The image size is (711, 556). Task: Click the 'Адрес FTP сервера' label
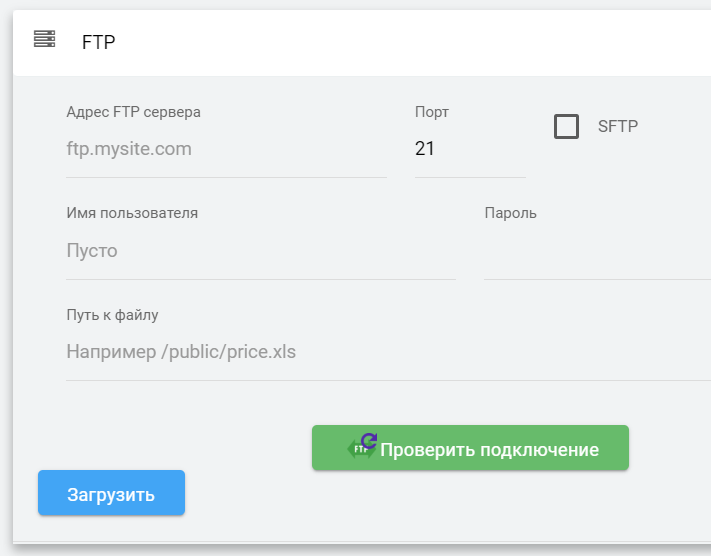pos(133,112)
